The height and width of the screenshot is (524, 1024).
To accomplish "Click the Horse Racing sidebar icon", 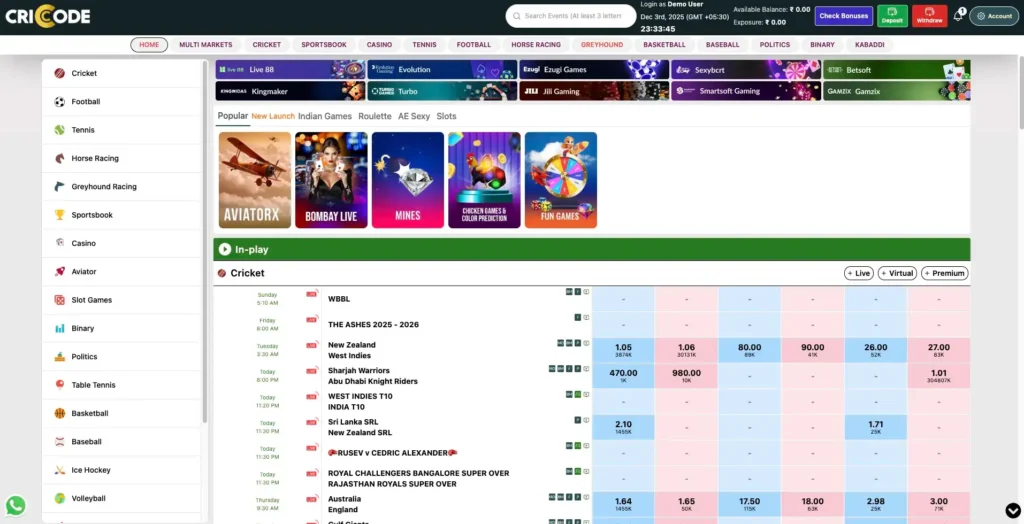I will pyautogui.click(x=60, y=158).
